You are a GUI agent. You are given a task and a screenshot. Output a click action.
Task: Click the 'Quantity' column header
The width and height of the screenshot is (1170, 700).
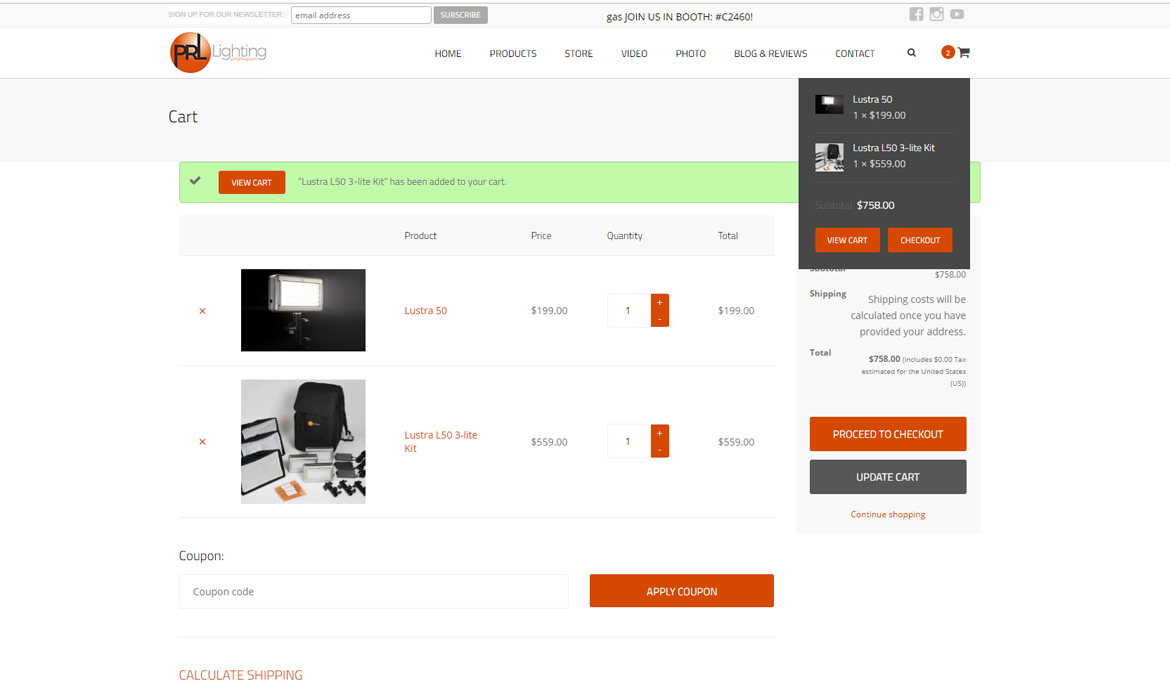[x=625, y=236]
